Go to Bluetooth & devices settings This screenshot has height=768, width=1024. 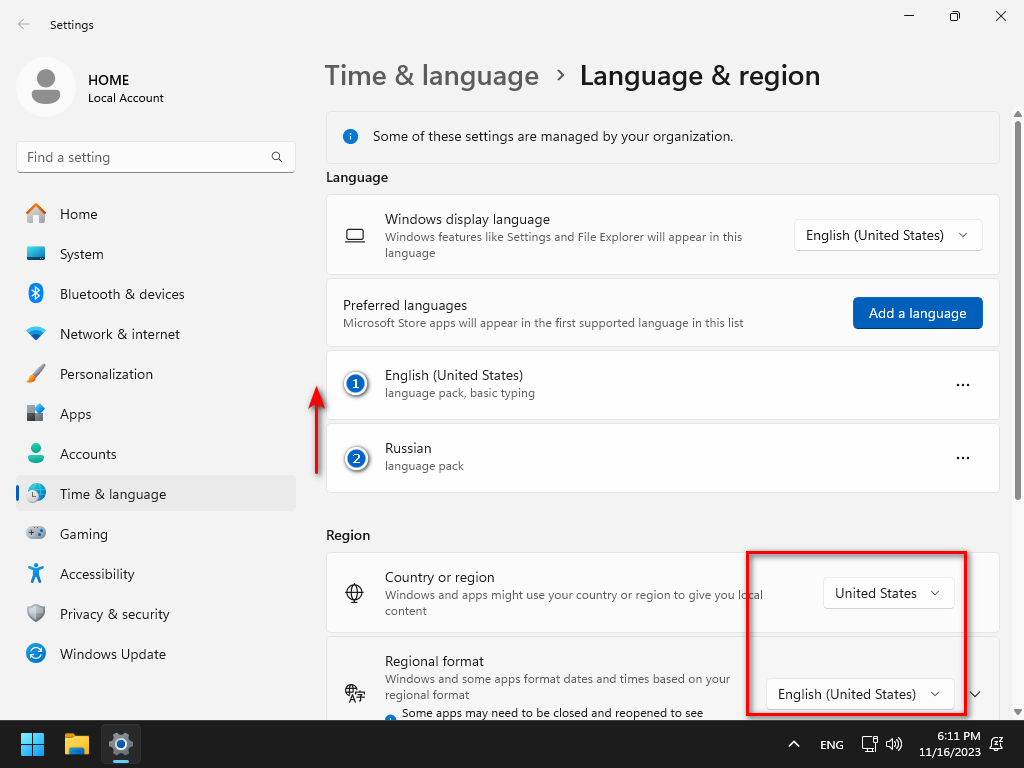pyautogui.click(x=122, y=294)
